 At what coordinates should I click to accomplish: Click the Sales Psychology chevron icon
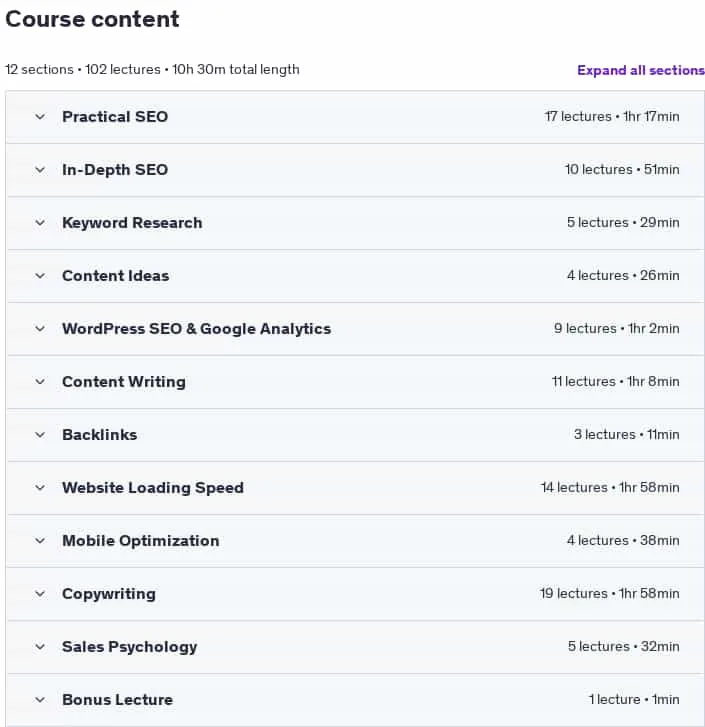pyautogui.click(x=40, y=647)
